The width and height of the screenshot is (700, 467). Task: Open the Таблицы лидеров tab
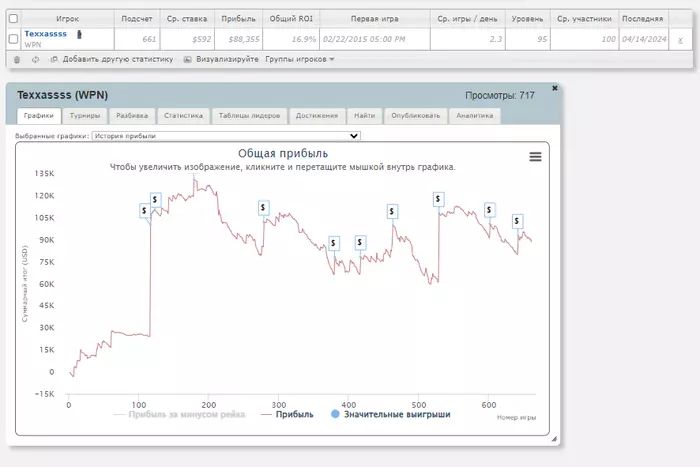coord(250,116)
